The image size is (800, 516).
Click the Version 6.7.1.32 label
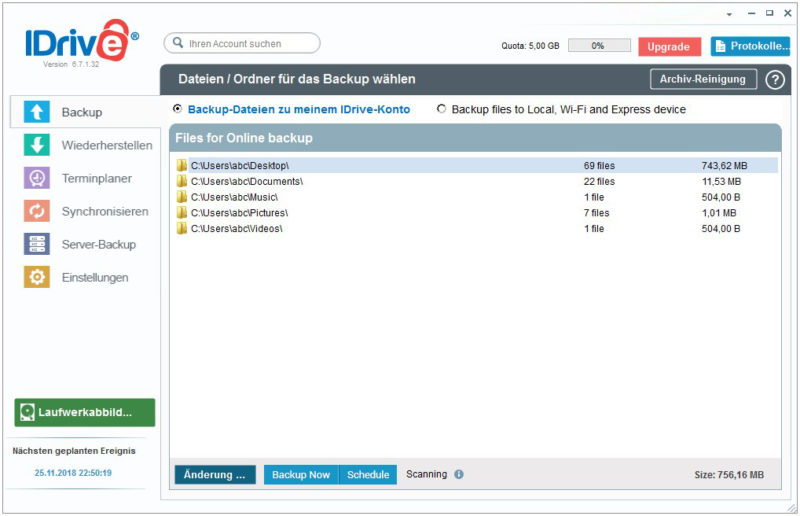71,64
